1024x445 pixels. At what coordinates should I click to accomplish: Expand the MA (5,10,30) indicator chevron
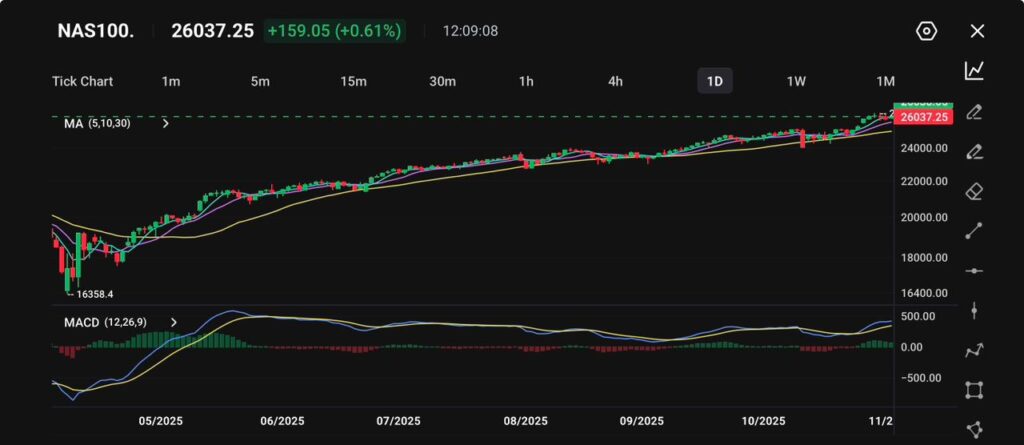coord(165,124)
